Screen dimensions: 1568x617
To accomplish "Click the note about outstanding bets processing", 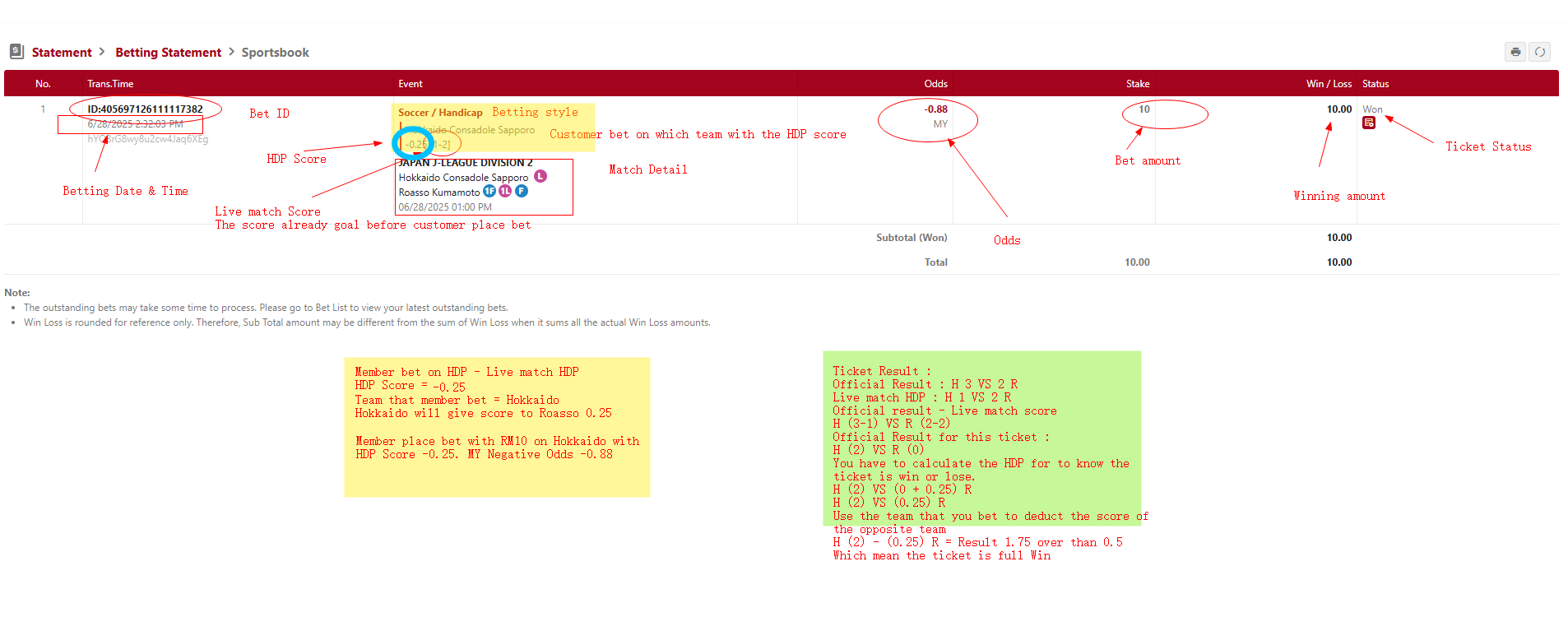I will coord(266,308).
